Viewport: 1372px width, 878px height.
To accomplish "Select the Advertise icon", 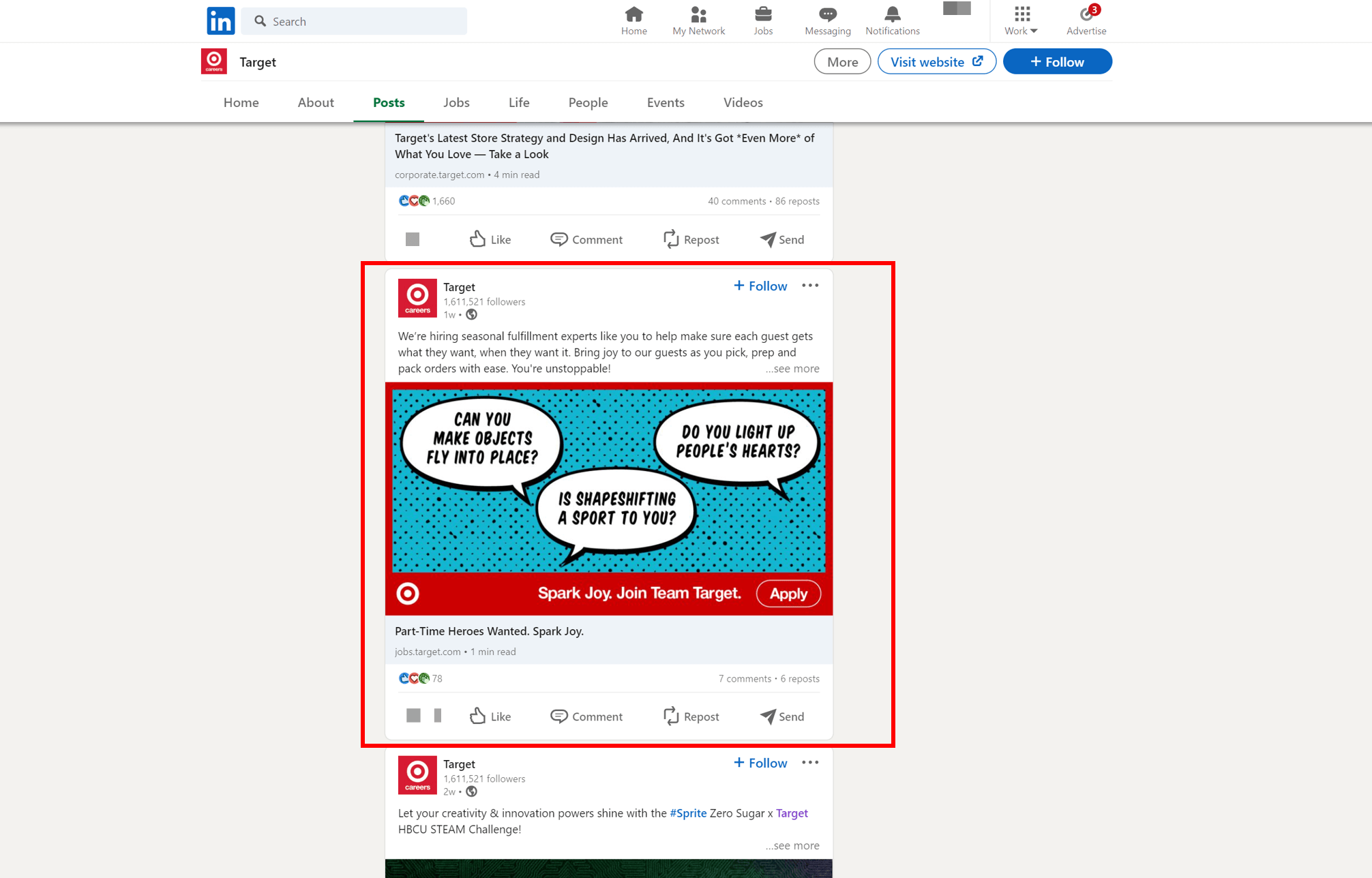I will point(1086,20).
